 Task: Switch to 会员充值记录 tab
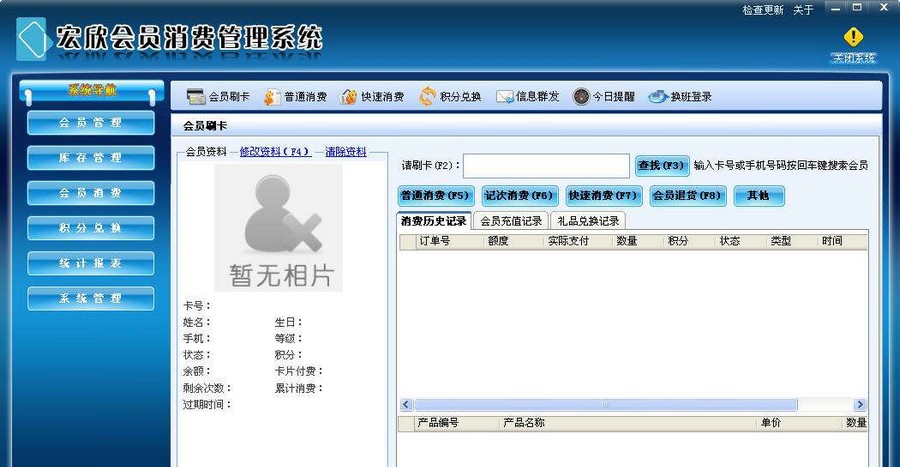pyautogui.click(x=511, y=221)
